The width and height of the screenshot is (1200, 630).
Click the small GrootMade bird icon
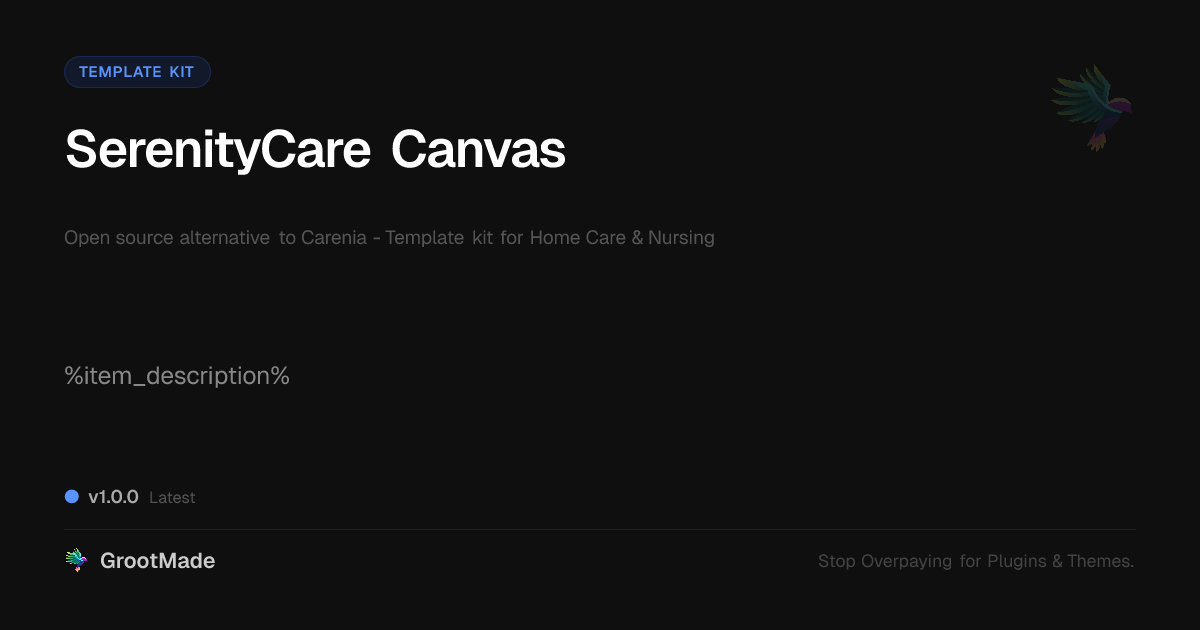pos(76,561)
